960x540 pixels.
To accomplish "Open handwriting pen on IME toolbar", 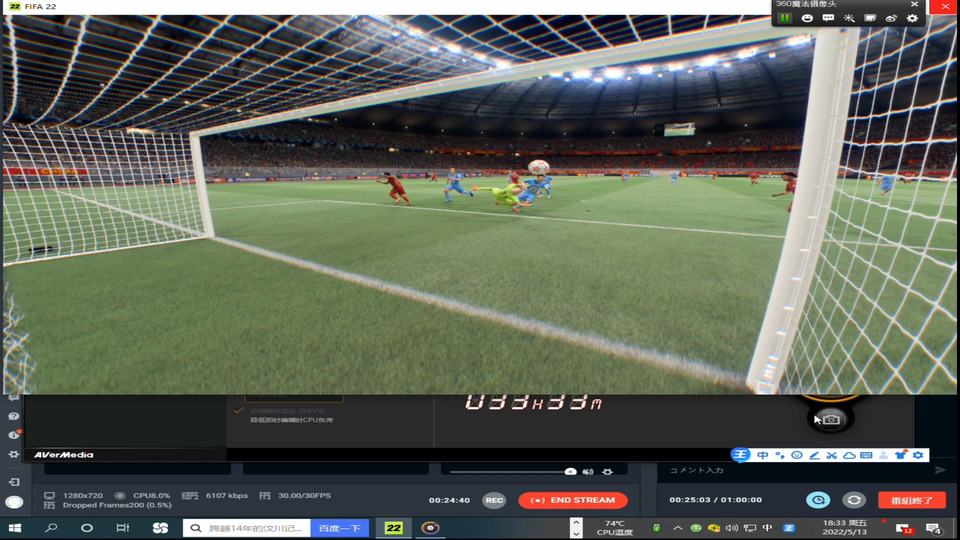I will [x=814, y=455].
